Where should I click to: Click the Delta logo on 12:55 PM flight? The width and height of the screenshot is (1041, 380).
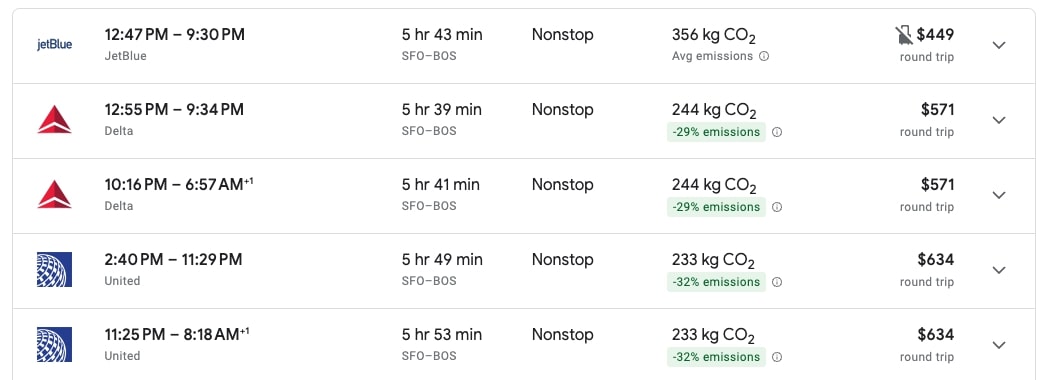point(54,120)
